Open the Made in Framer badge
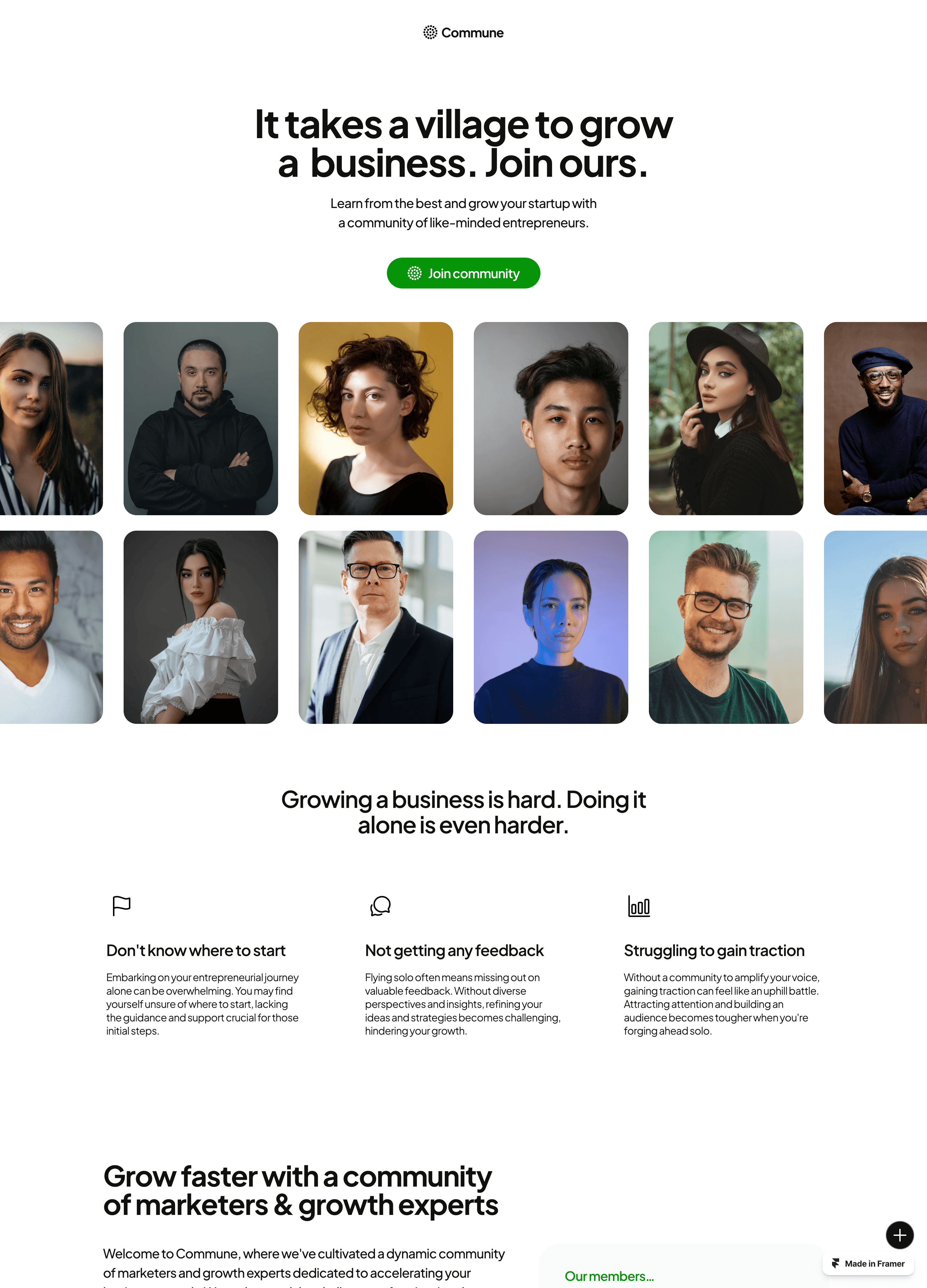This screenshot has height=1288, width=927. [x=868, y=1264]
